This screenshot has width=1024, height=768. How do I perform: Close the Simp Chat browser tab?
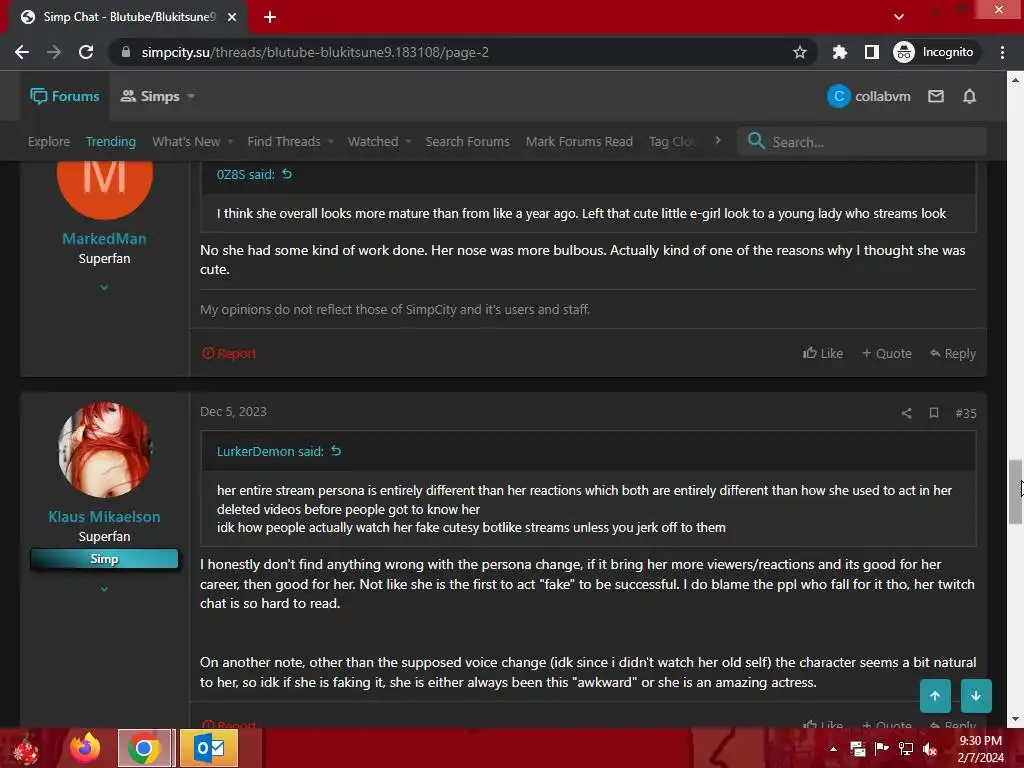(232, 17)
